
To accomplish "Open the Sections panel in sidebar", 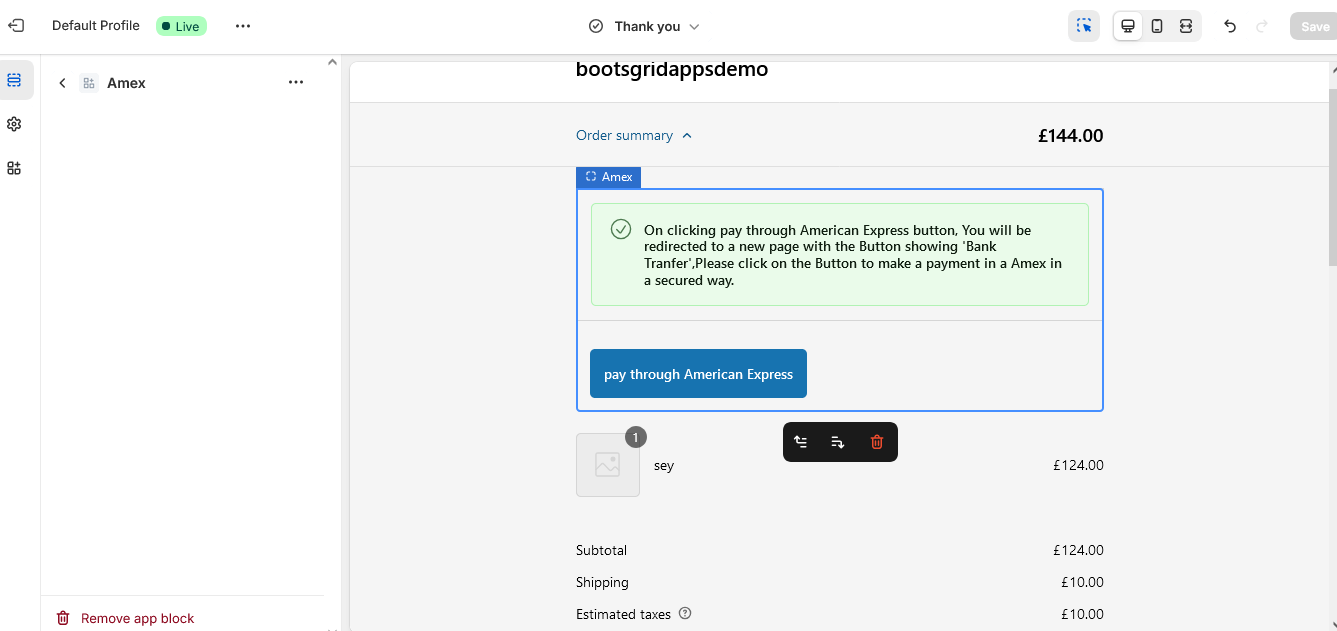I will coord(14,80).
